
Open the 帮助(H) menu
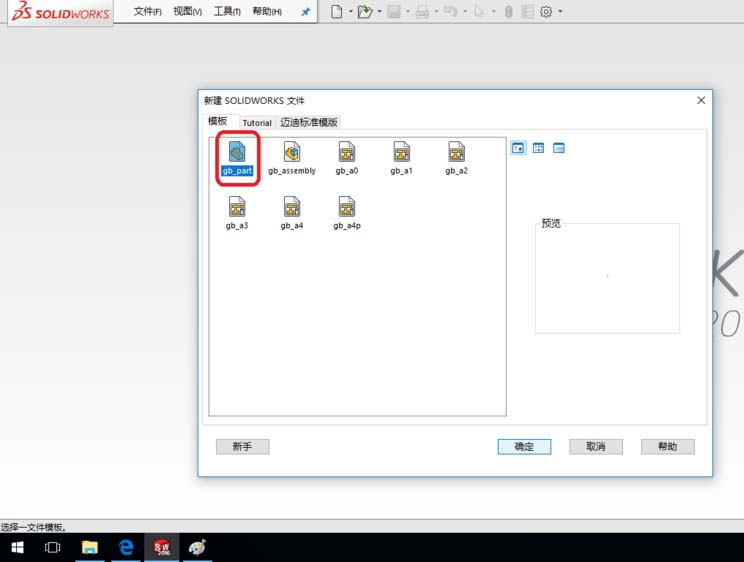[x=267, y=11]
